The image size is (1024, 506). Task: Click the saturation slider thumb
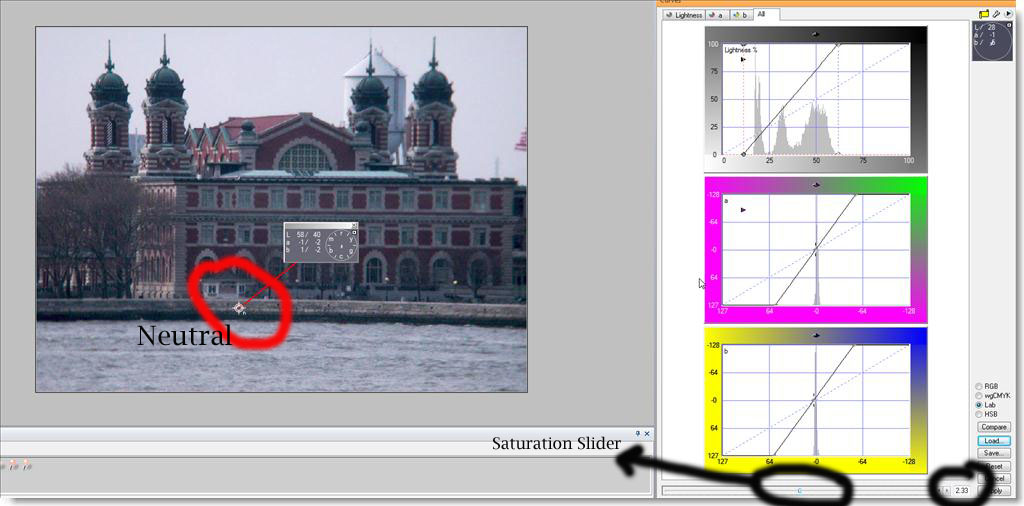(x=799, y=490)
